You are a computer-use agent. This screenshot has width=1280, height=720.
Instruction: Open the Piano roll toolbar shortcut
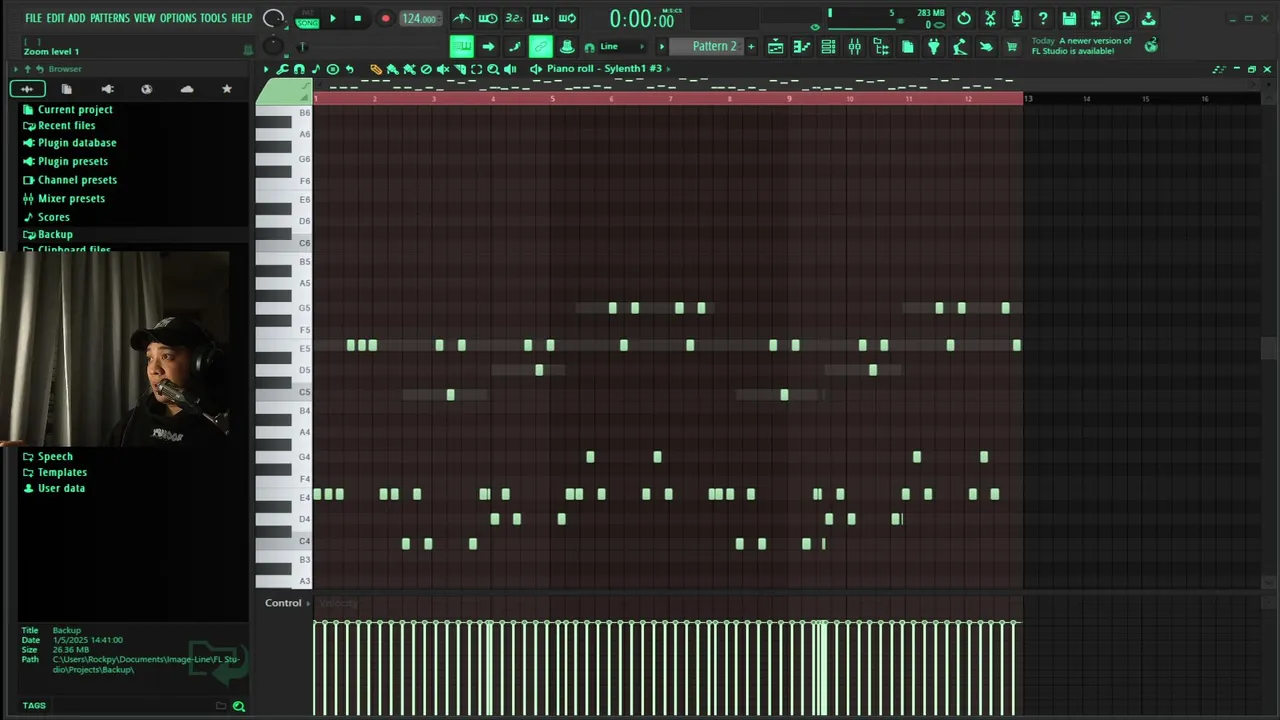802,47
